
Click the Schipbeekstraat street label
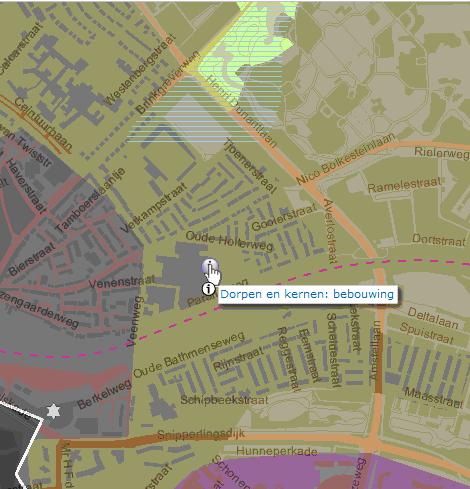224,400
